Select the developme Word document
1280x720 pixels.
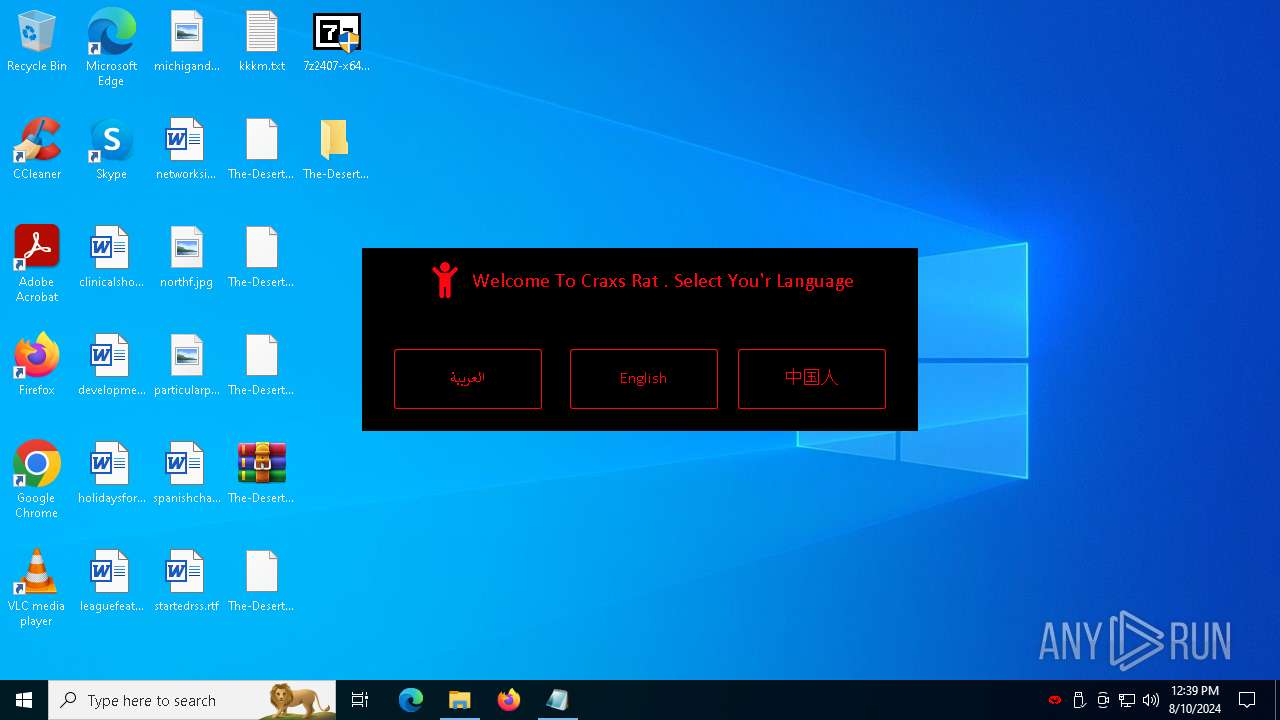(111, 366)
